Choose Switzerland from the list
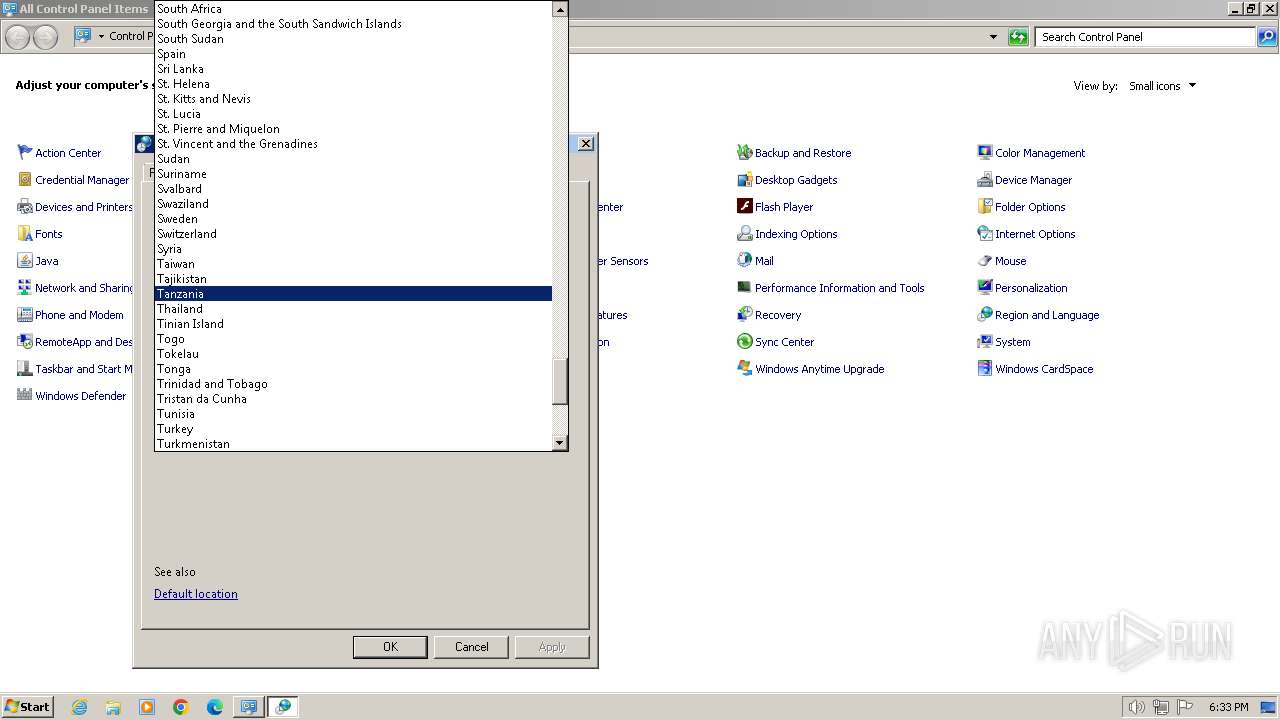The image size is (1280, 720). point(353,233)
